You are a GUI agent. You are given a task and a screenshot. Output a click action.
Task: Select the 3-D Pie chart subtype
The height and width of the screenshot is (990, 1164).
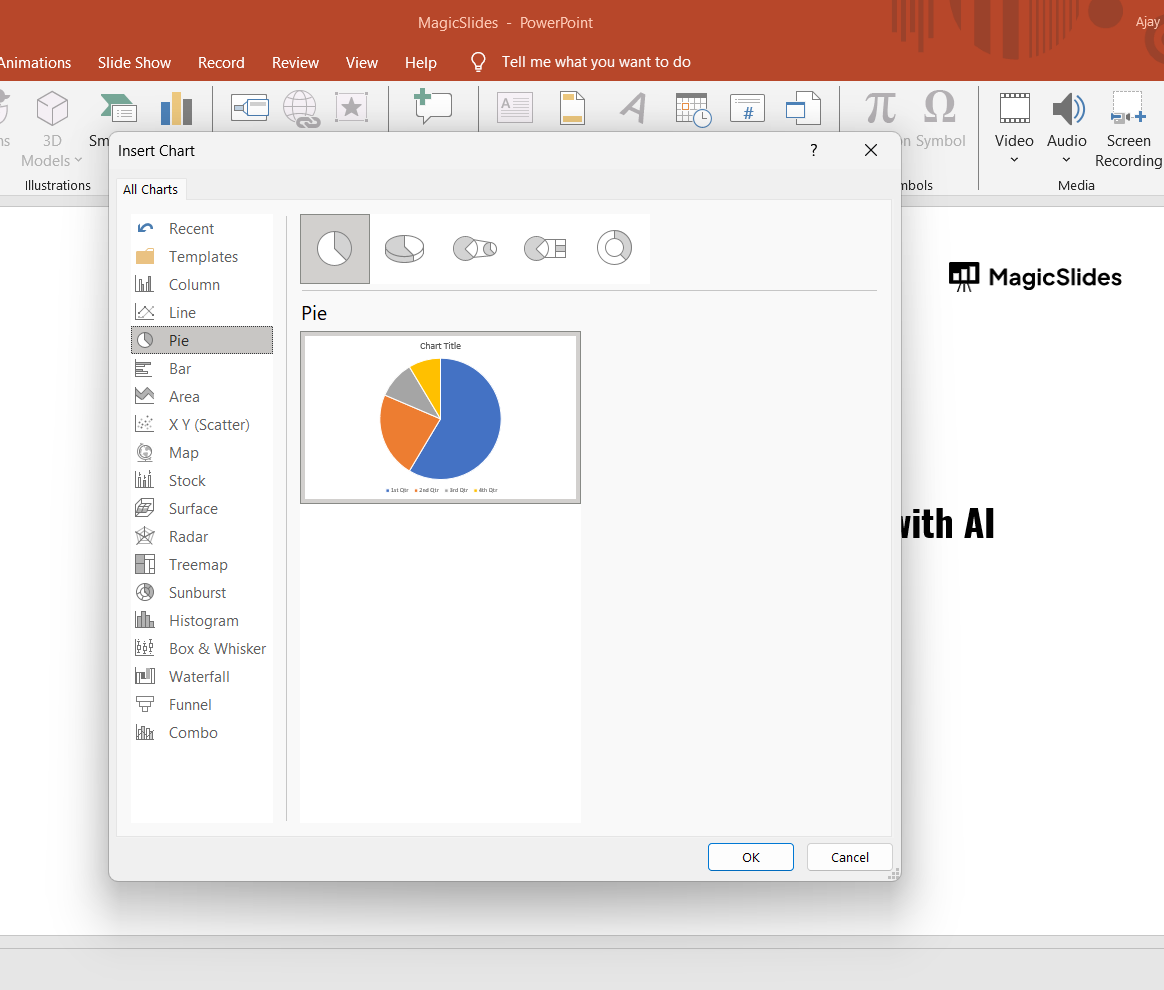404,249
